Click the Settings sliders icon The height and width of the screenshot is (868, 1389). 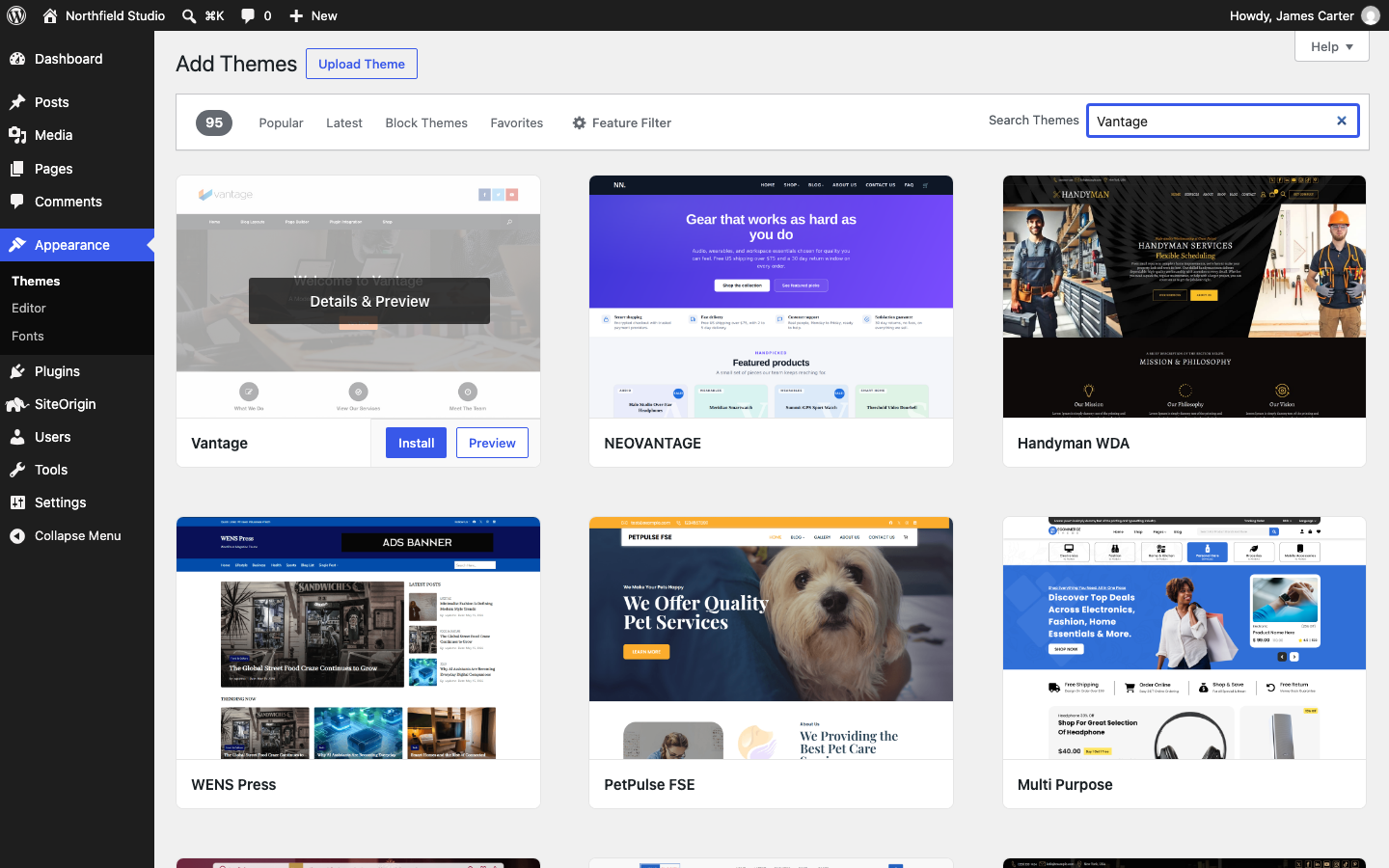(17, 502)
